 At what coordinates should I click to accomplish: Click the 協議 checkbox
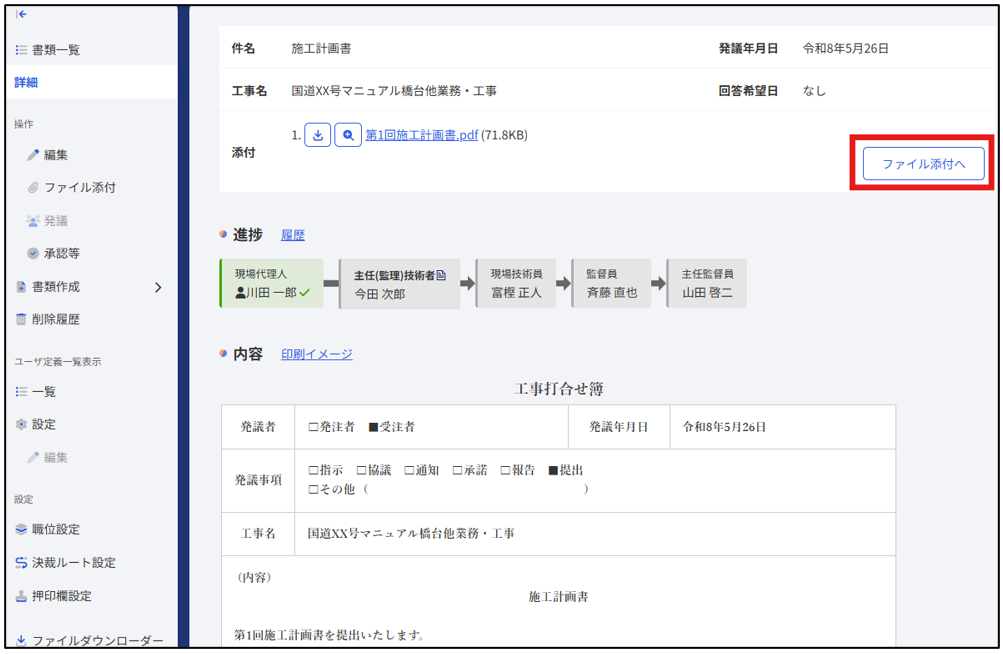click(x=361, y=470)
